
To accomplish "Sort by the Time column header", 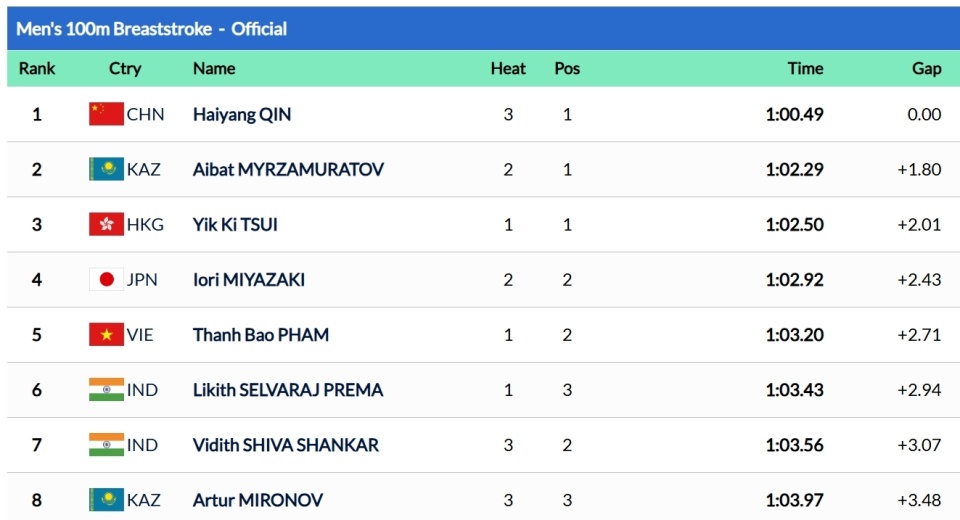I will pos(805,68).
